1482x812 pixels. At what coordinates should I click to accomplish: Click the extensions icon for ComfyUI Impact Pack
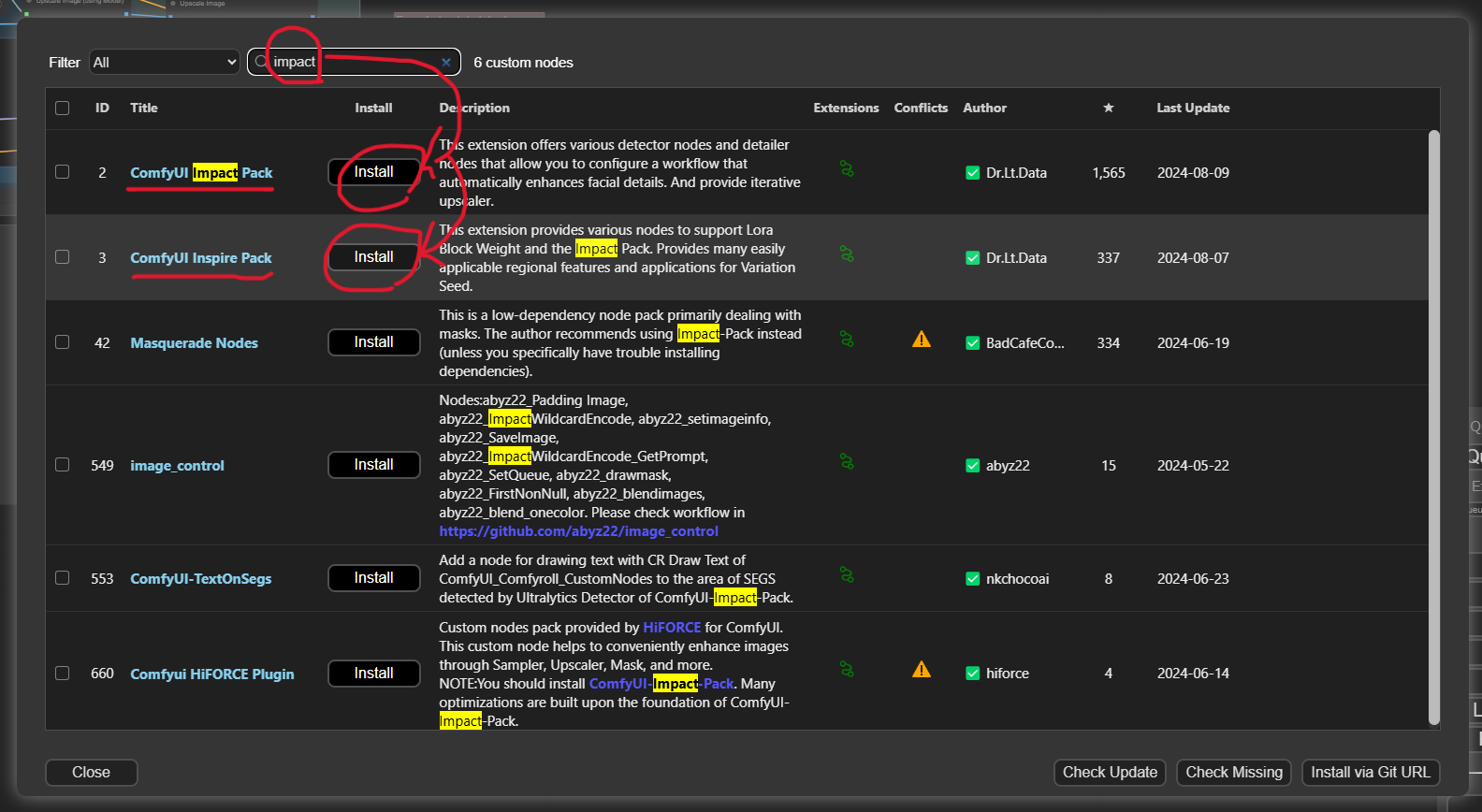pyautogui.click(x=847, y=169)
